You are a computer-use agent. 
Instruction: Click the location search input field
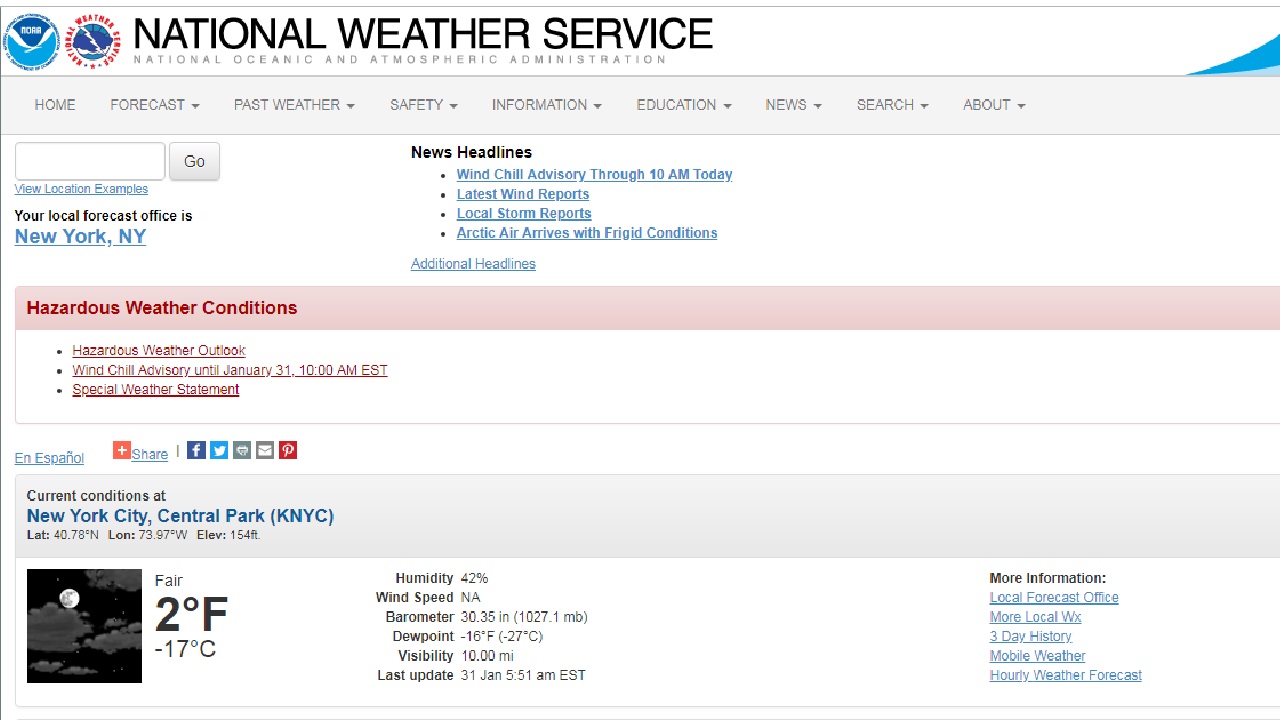pos(90,161)
